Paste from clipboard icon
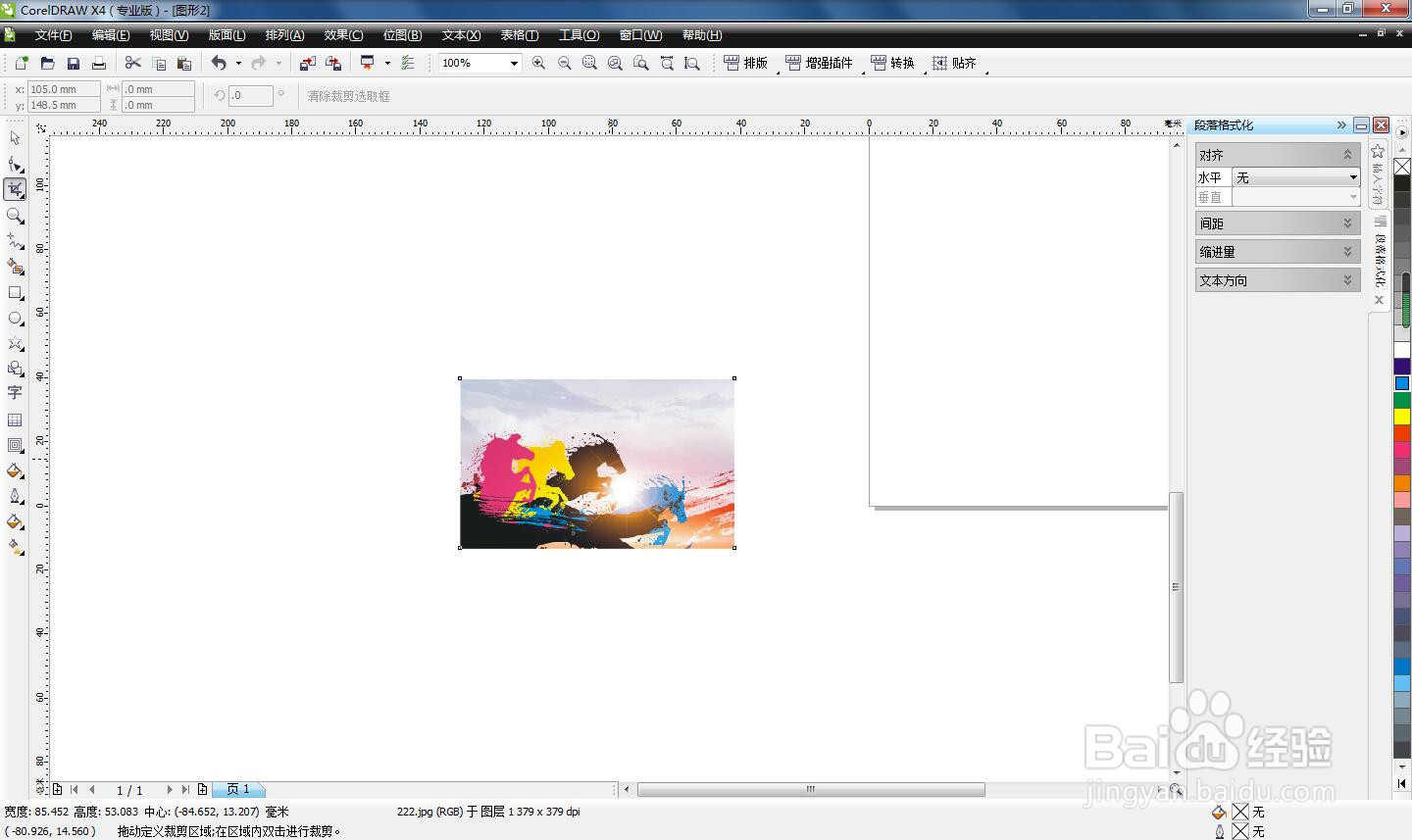Image resolution: width=1412 pixels, height=840 pixels. coord(184,63)
